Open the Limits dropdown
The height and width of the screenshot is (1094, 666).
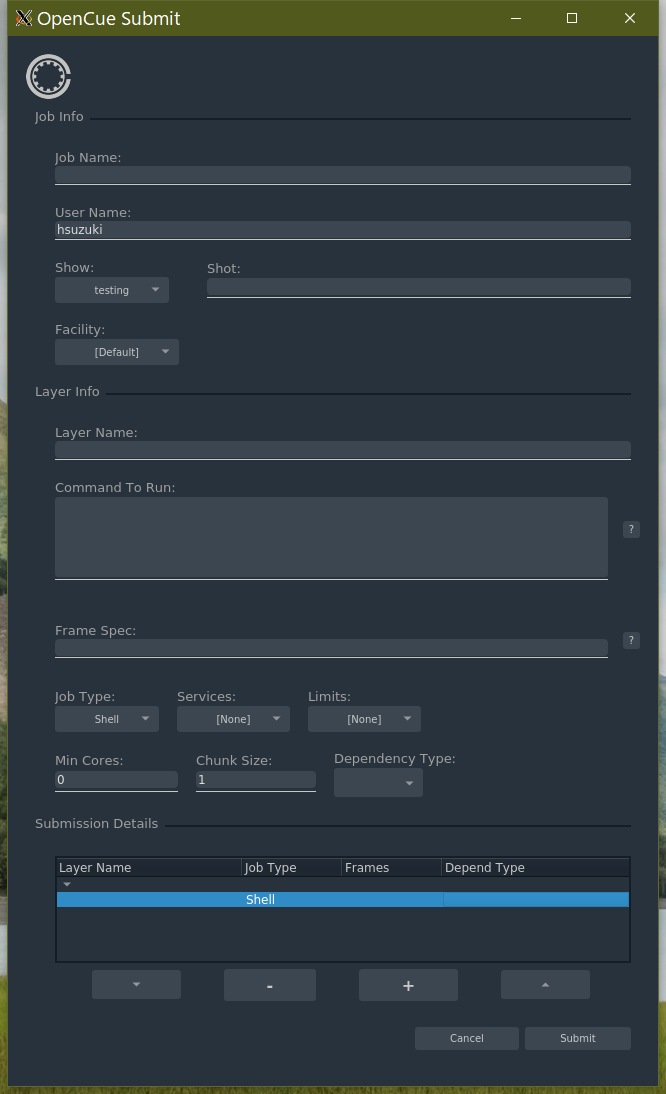364,719
